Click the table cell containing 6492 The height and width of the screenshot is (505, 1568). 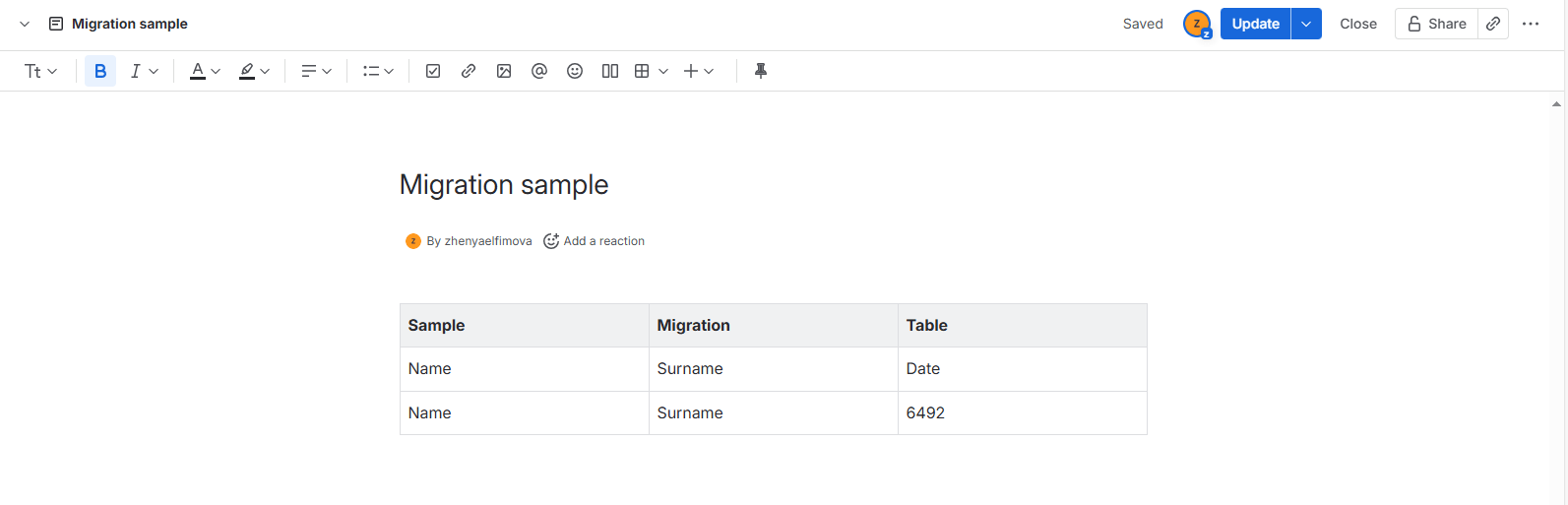[x=1022, y=413]
